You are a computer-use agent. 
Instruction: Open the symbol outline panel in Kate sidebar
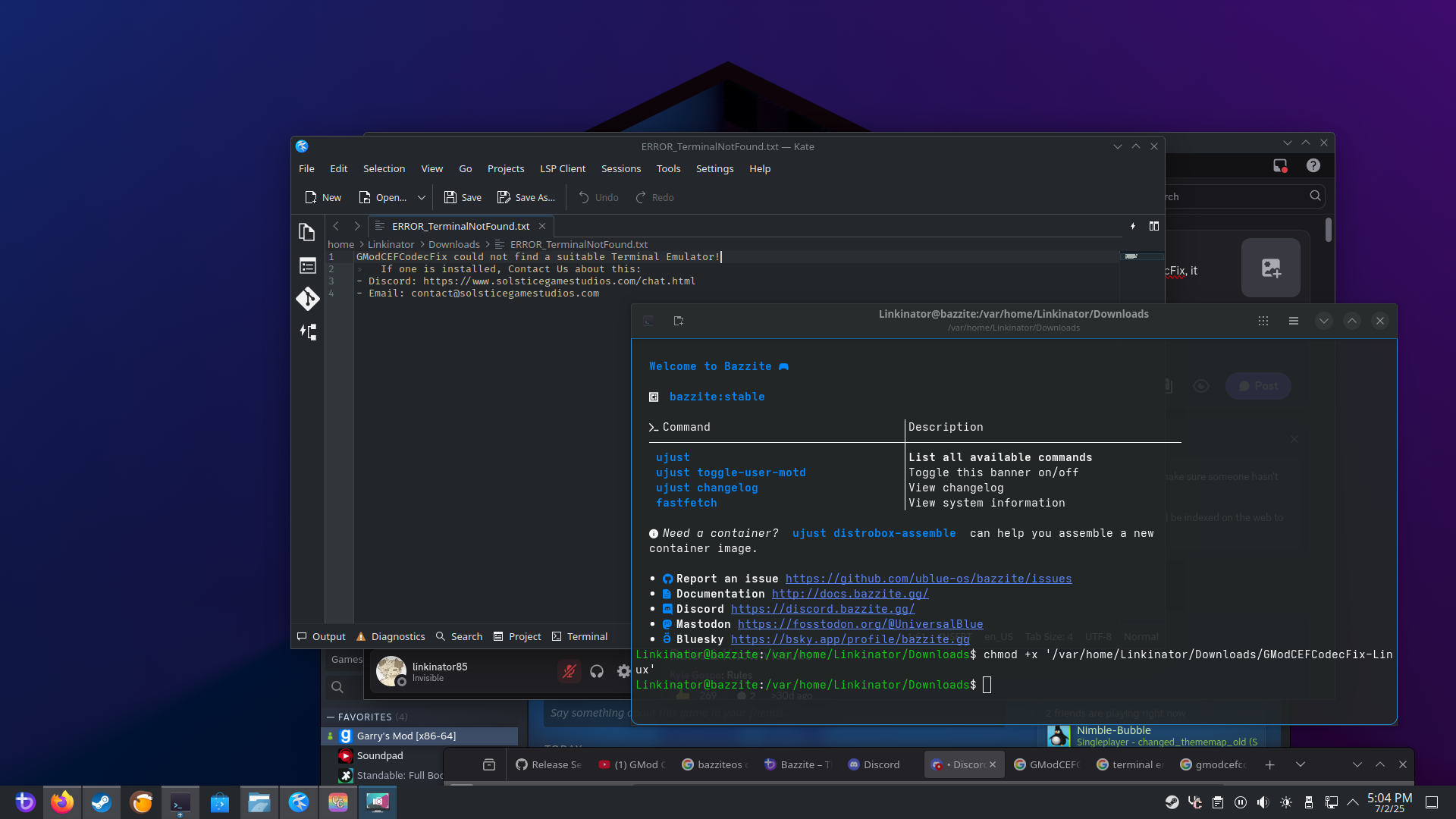tap(307, 332)
